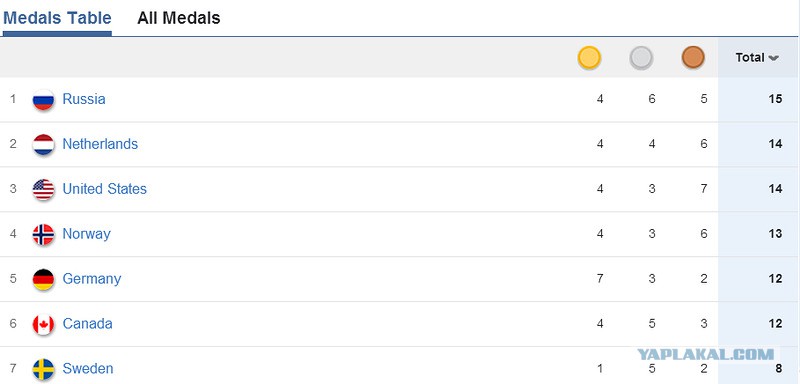Open the Germany country link
This screenshot has height=384, width=800.
click(92, 279)
